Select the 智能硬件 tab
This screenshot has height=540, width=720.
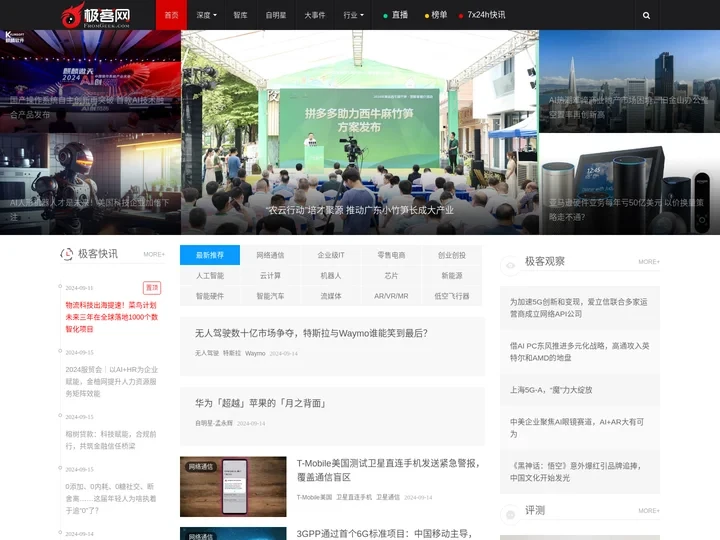(x=210, y=296)
